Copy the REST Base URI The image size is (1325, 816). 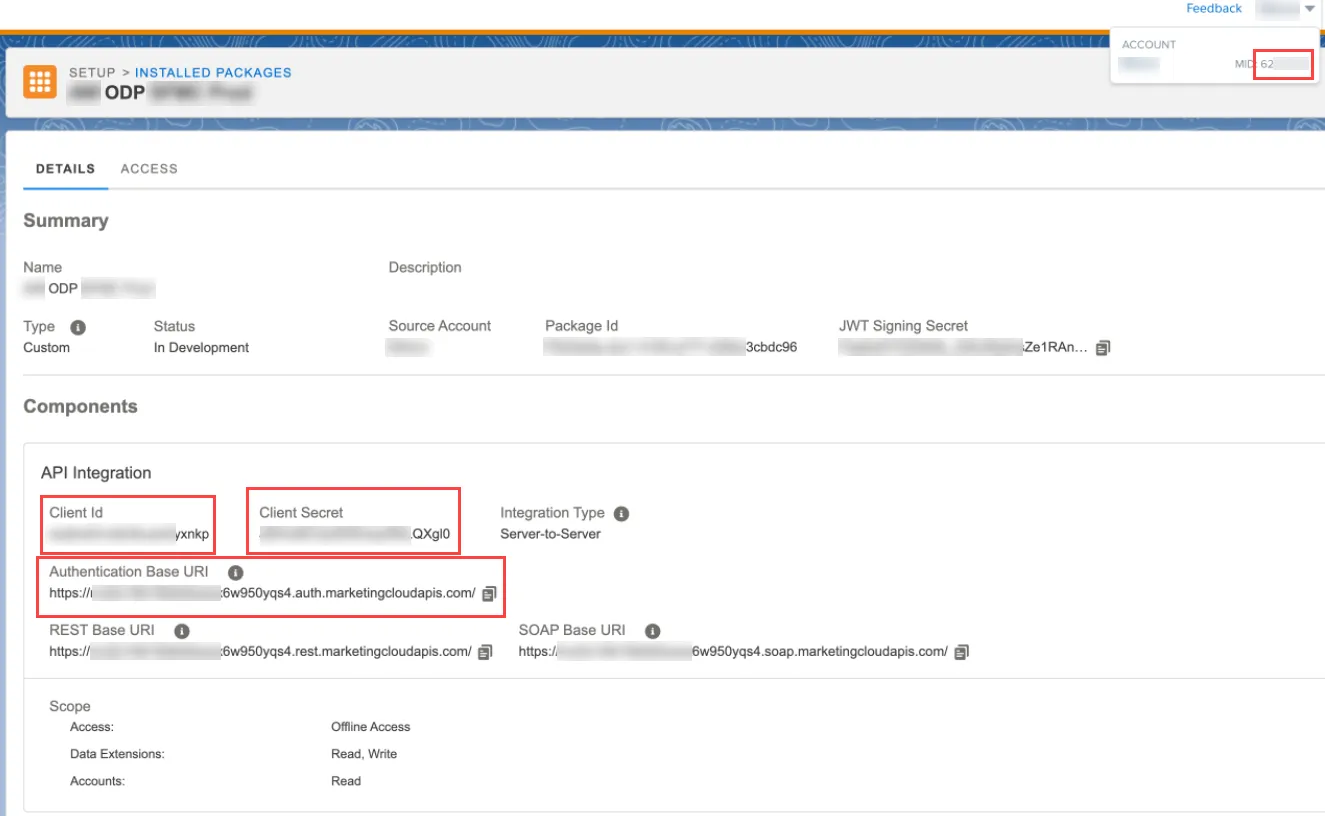click(x=485, y=652)
